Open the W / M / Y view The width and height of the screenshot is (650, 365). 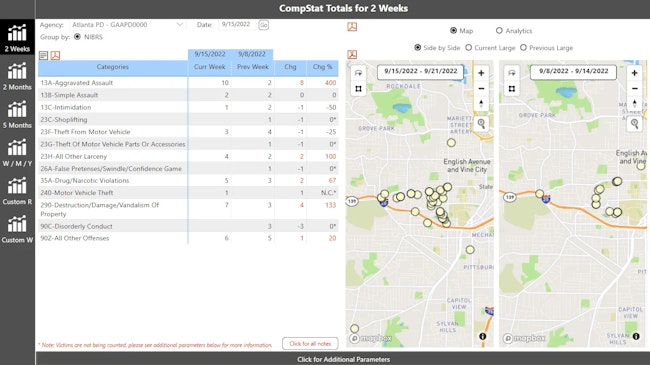tap(17, 153)
